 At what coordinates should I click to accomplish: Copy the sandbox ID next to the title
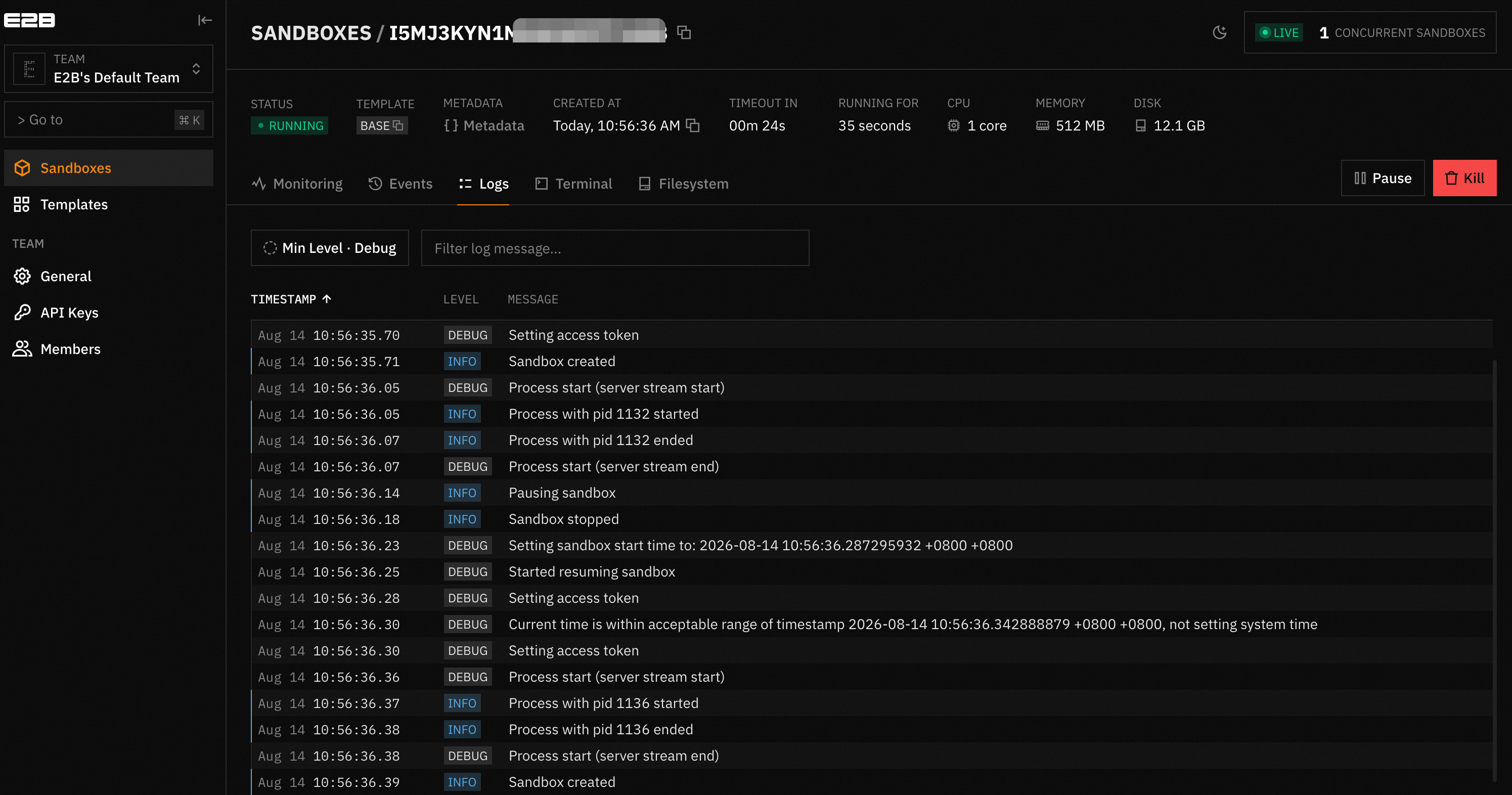click(x=684, y=32)
